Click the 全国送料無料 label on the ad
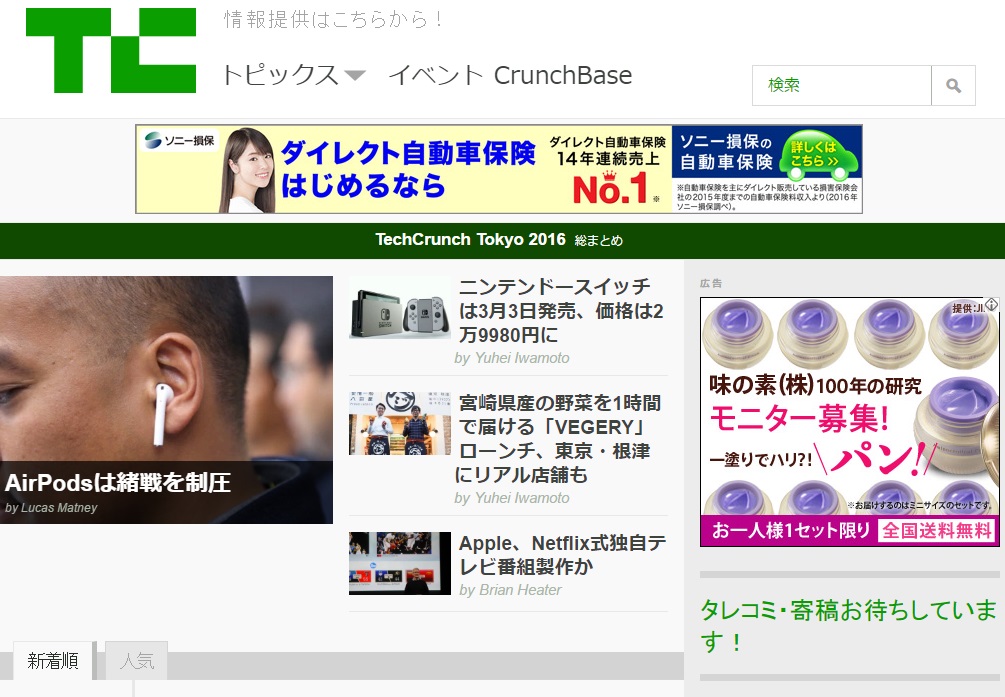Image resolution: width=1005 pixels, height=697 pixels. click(x=937, y=530)
